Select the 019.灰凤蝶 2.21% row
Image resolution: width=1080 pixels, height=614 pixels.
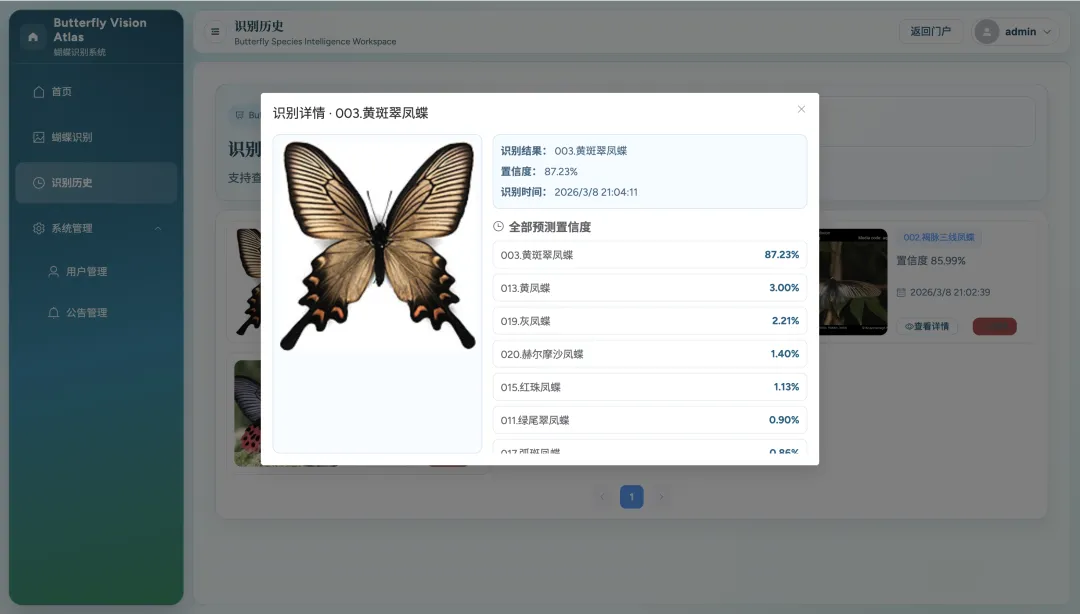650,321
